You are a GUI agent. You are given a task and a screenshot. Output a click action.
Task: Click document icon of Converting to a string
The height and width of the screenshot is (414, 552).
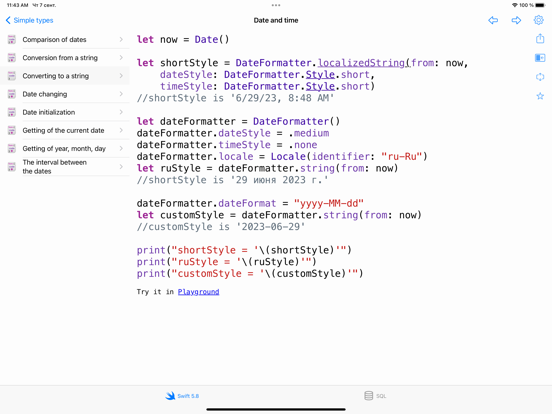[x=12, y=76]
